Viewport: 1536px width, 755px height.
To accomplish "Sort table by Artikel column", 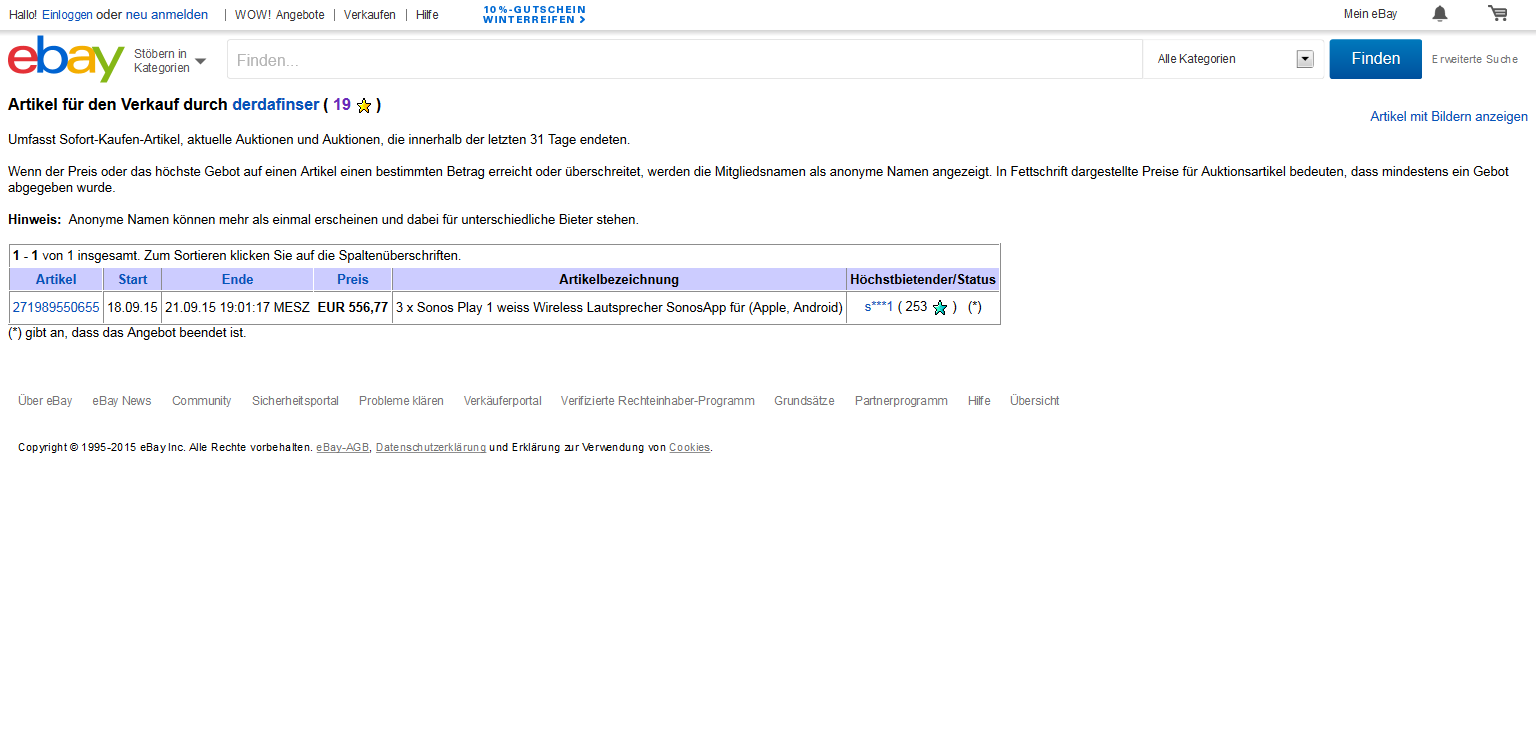I will pyautogui.click(x=56, y=279).
